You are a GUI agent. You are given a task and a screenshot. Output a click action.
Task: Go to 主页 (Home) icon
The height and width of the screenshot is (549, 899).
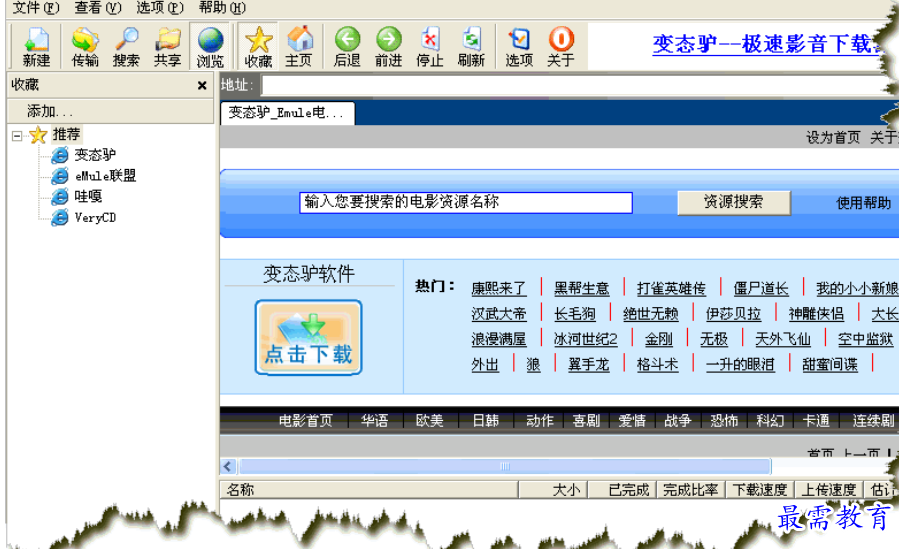(299, 46)
